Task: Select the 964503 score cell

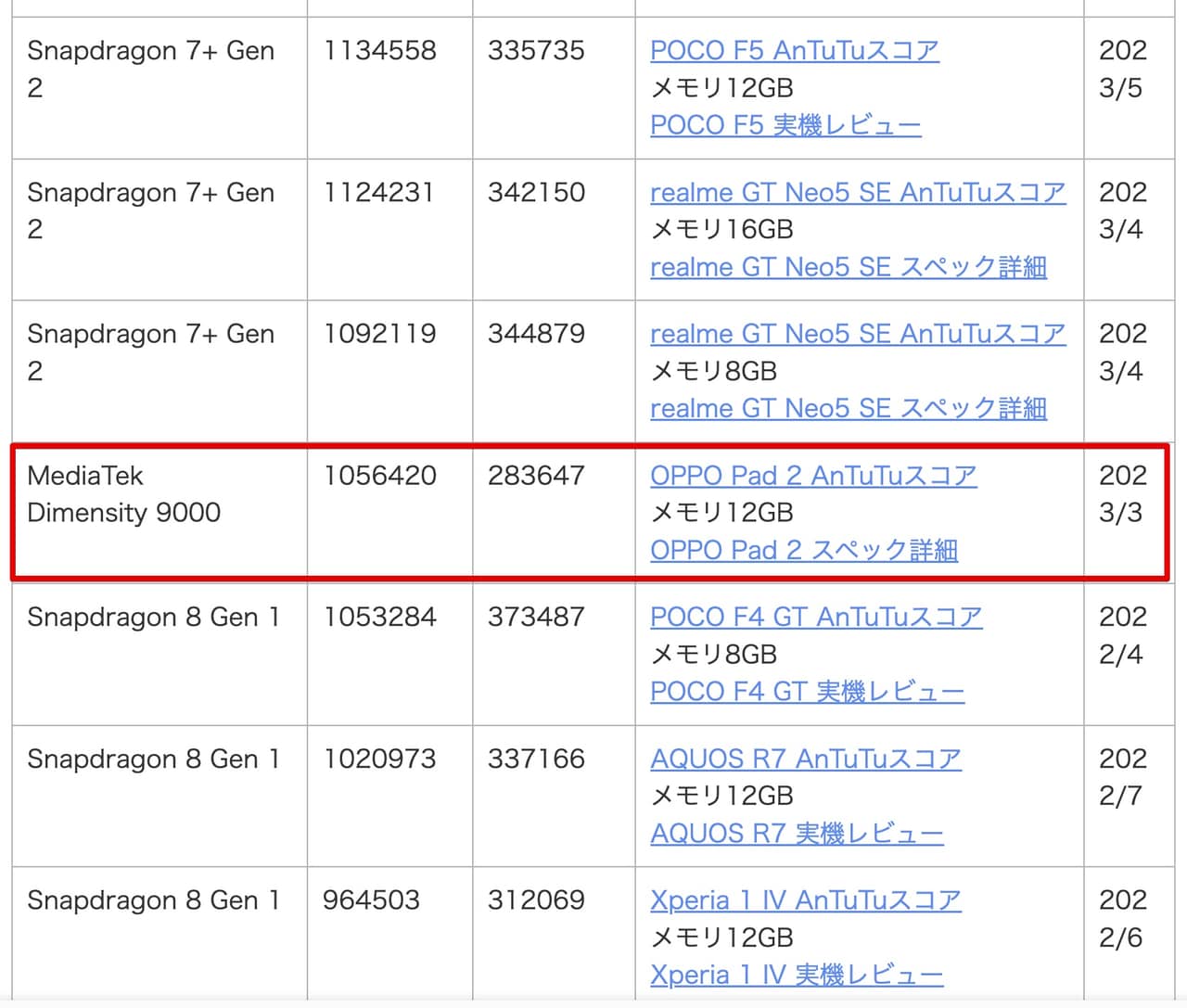Action: pos(371,900)
